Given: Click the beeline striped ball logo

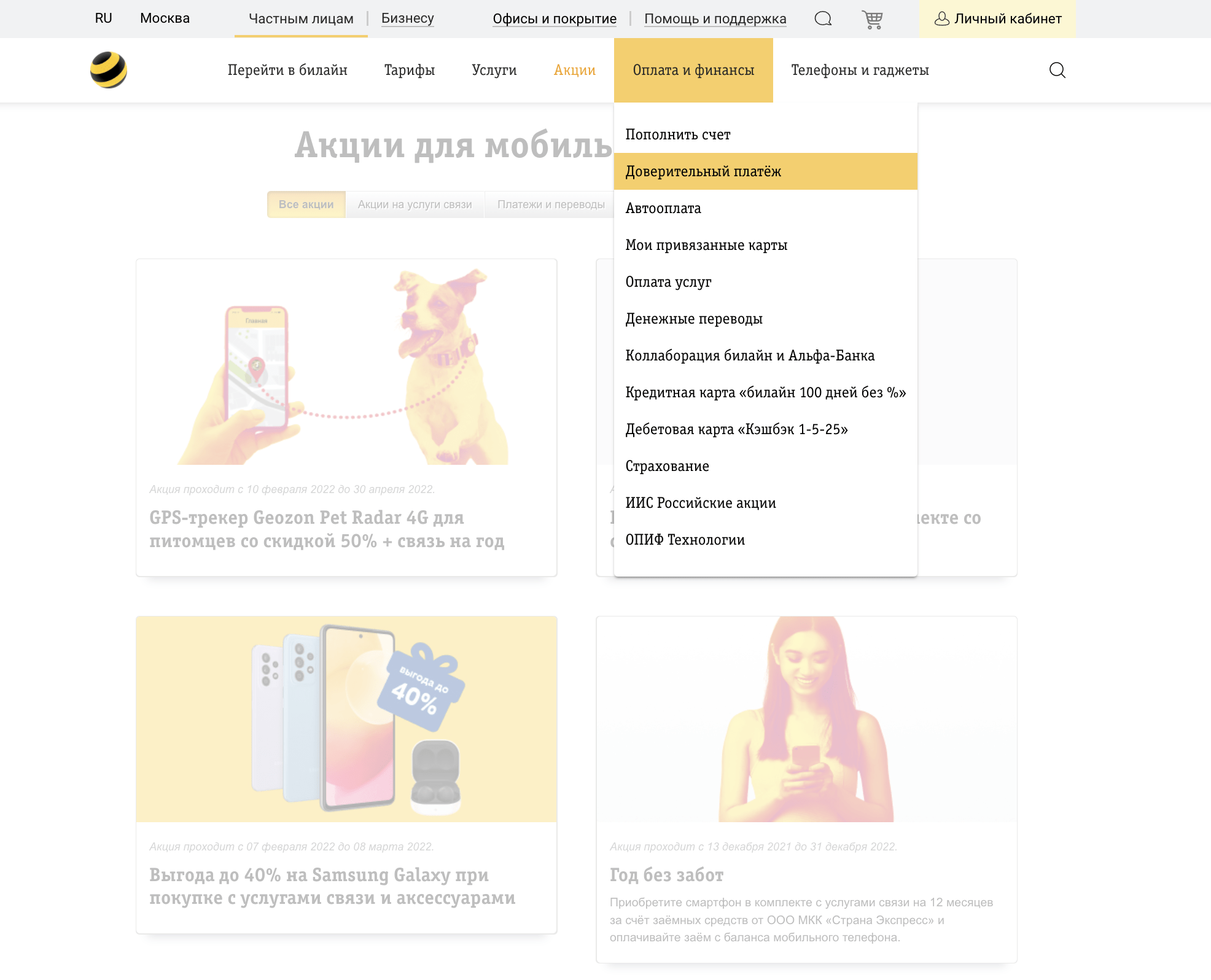Looking at the screenshot, I should pos(109,70).
